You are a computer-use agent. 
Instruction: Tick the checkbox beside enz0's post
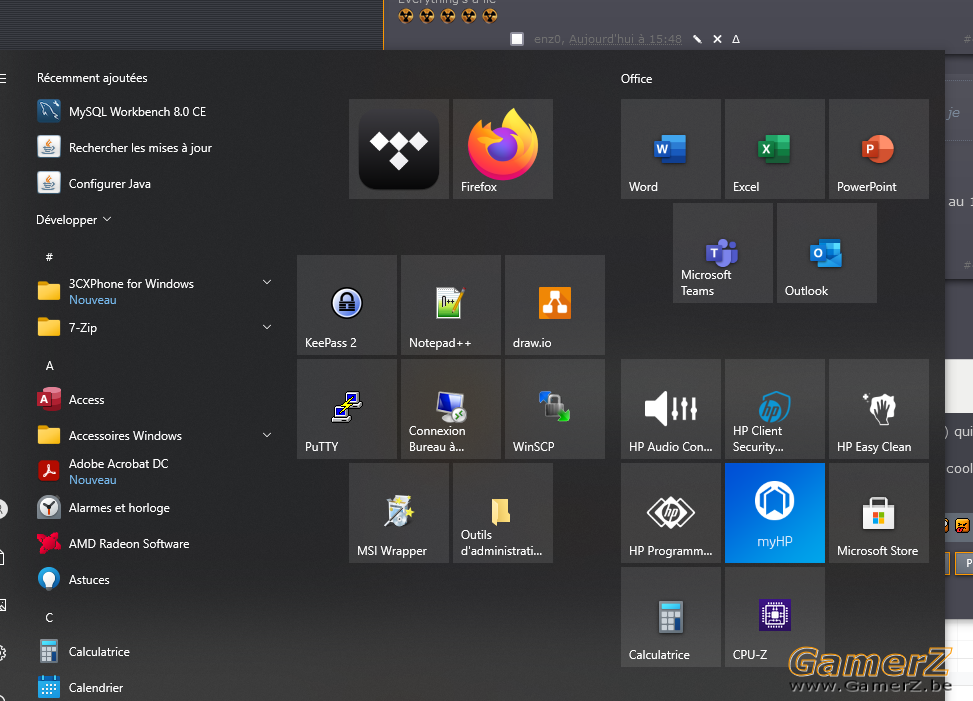tap(517, 39)
